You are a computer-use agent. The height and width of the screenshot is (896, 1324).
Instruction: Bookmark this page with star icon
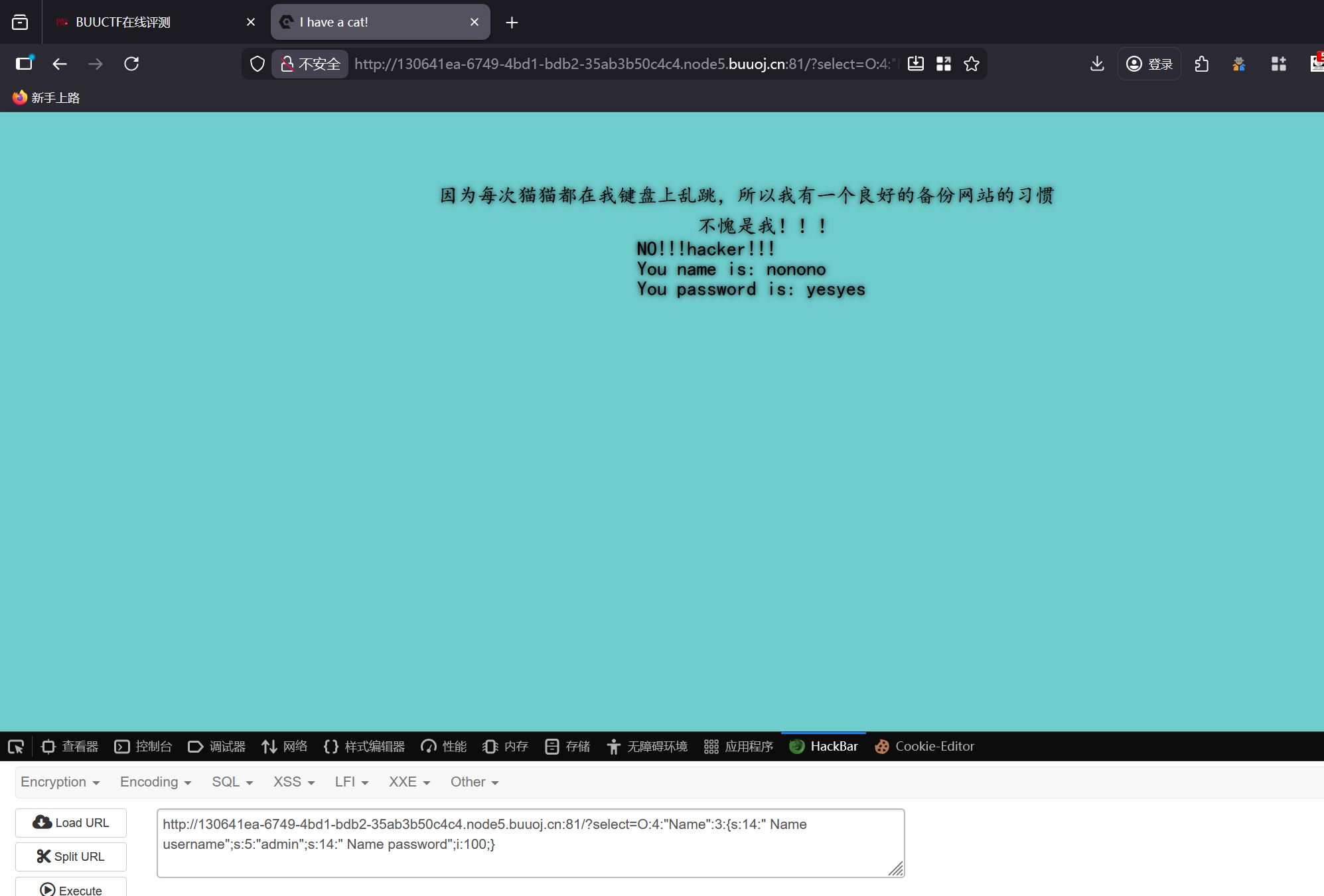click(972, 64)
